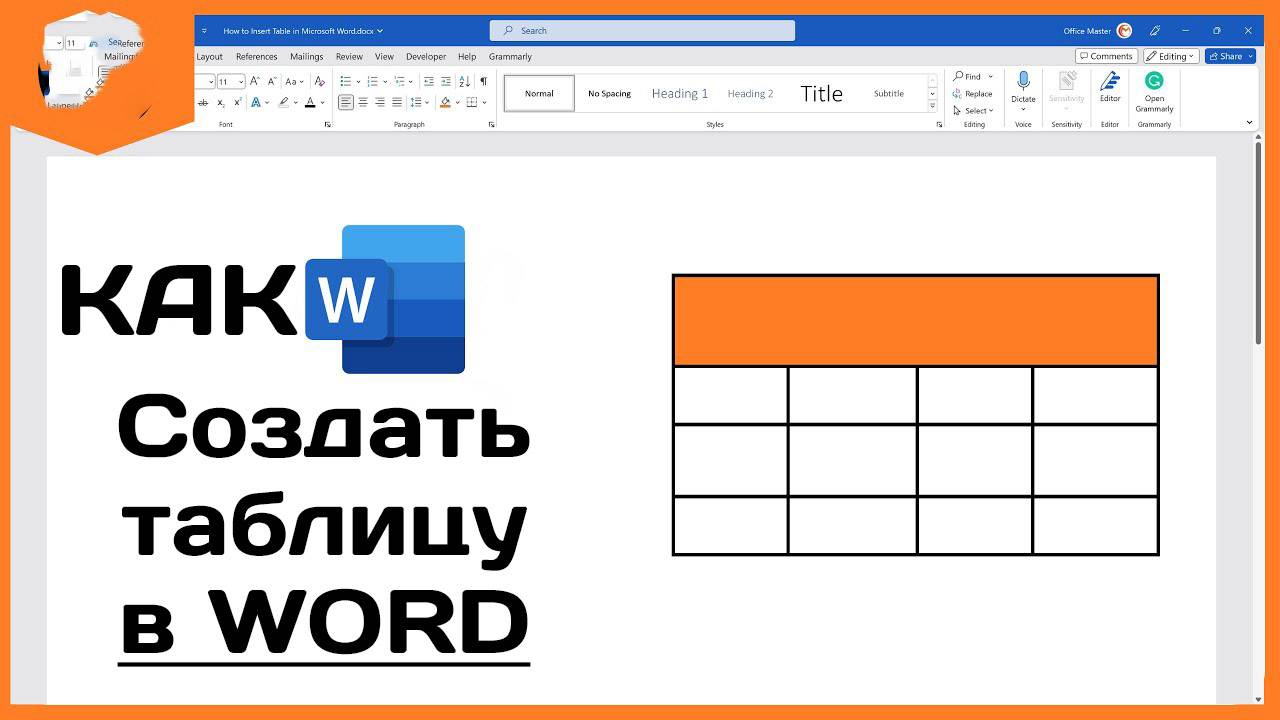Click the Replace command
This screenshot has height=720, width=1280.
click(973, 93)
